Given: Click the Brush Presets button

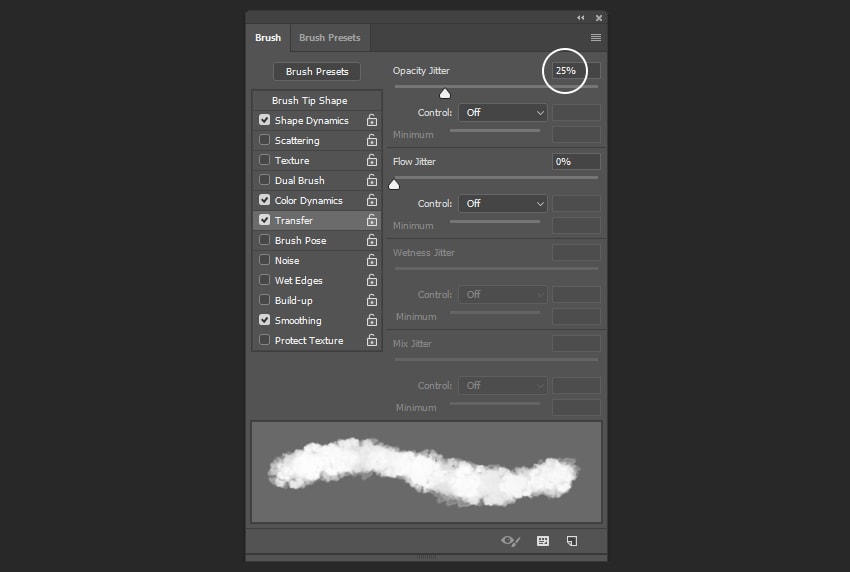Looking at the screenshot, I should point(317,72).
